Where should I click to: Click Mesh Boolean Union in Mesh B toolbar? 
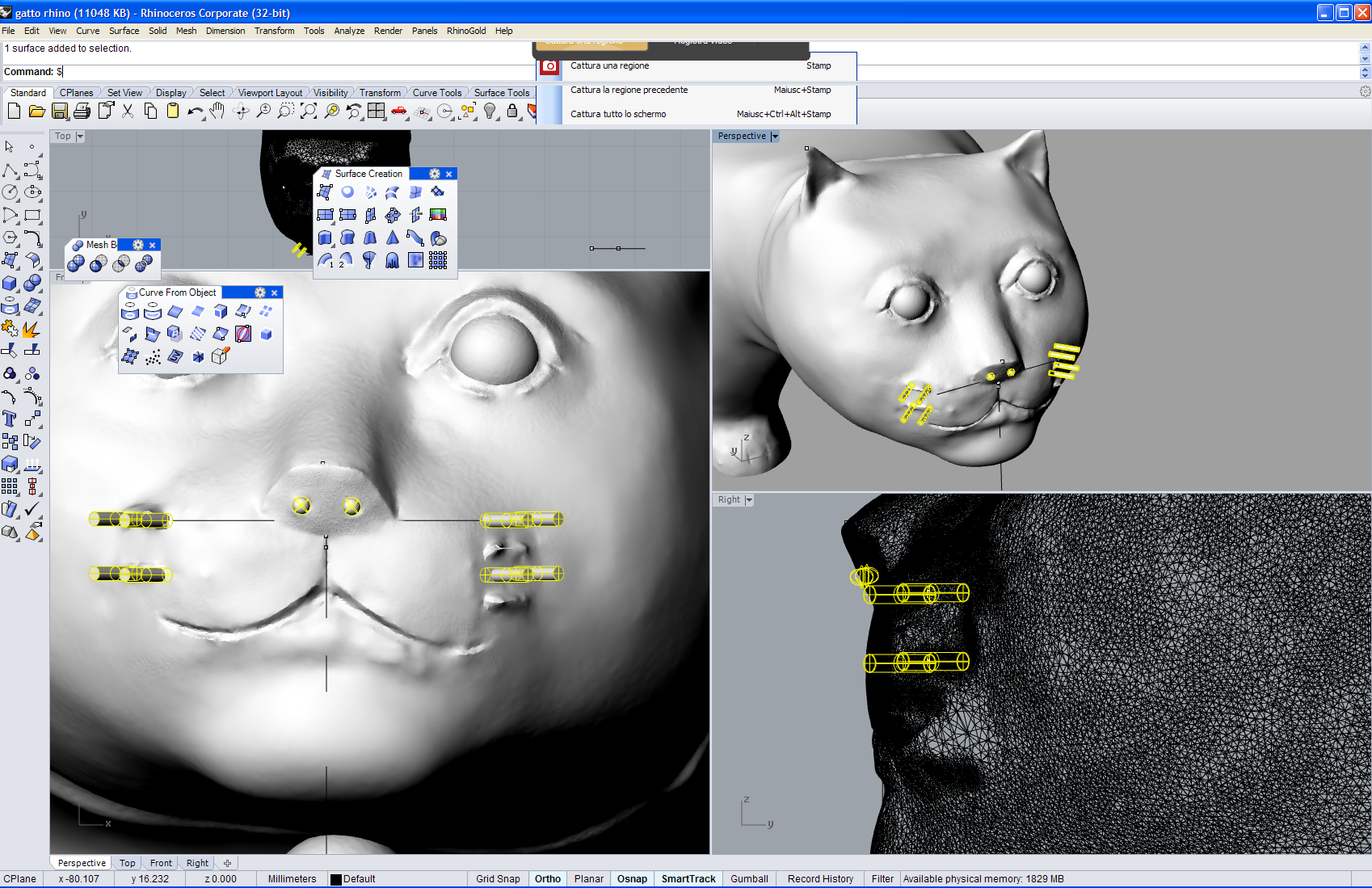click(x=76, y=263)
